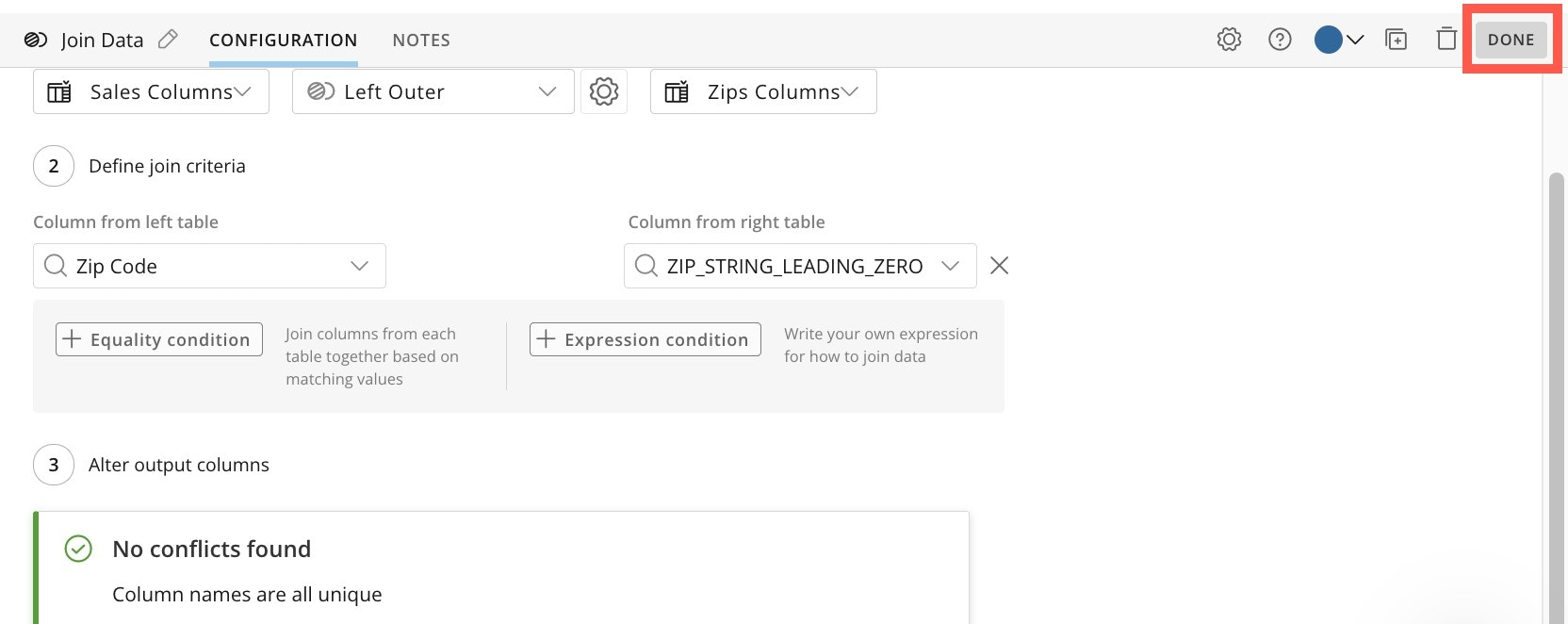
Task: Click the pencil icon to rename Join Data
Action: coord(168,40)
